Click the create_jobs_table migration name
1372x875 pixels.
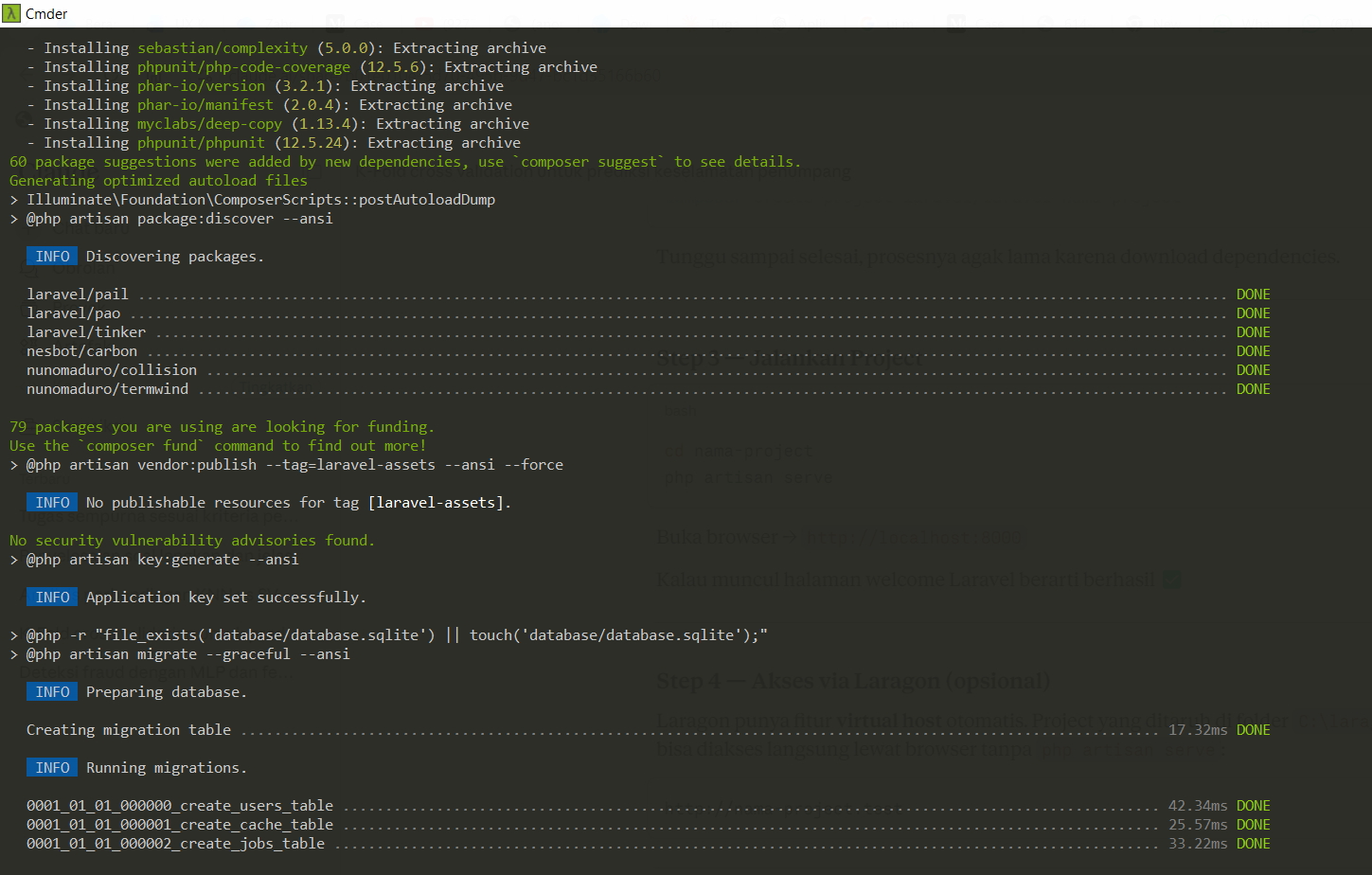tap(175, 844)
